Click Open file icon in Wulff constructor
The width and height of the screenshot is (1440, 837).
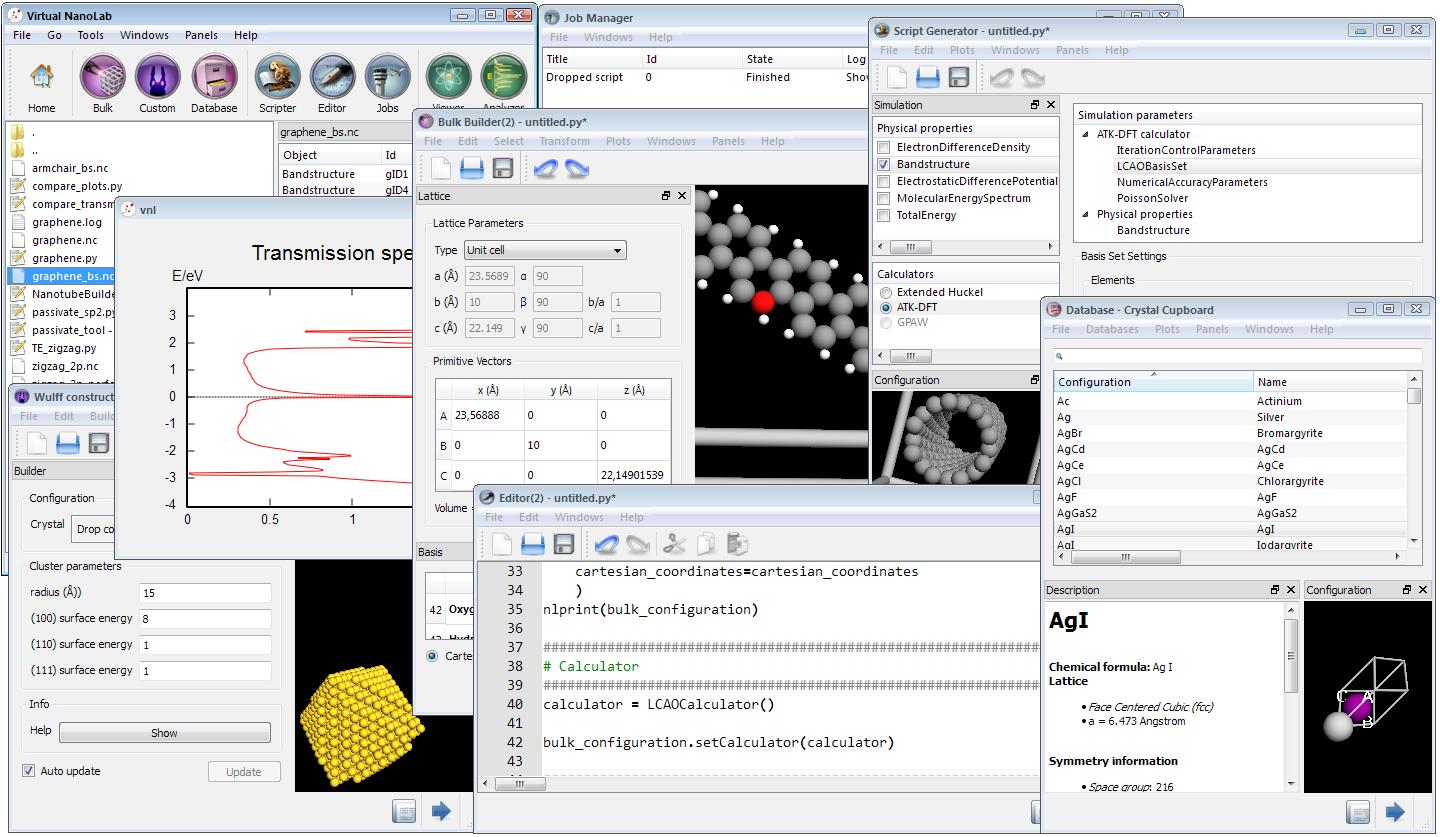[67, 443]
